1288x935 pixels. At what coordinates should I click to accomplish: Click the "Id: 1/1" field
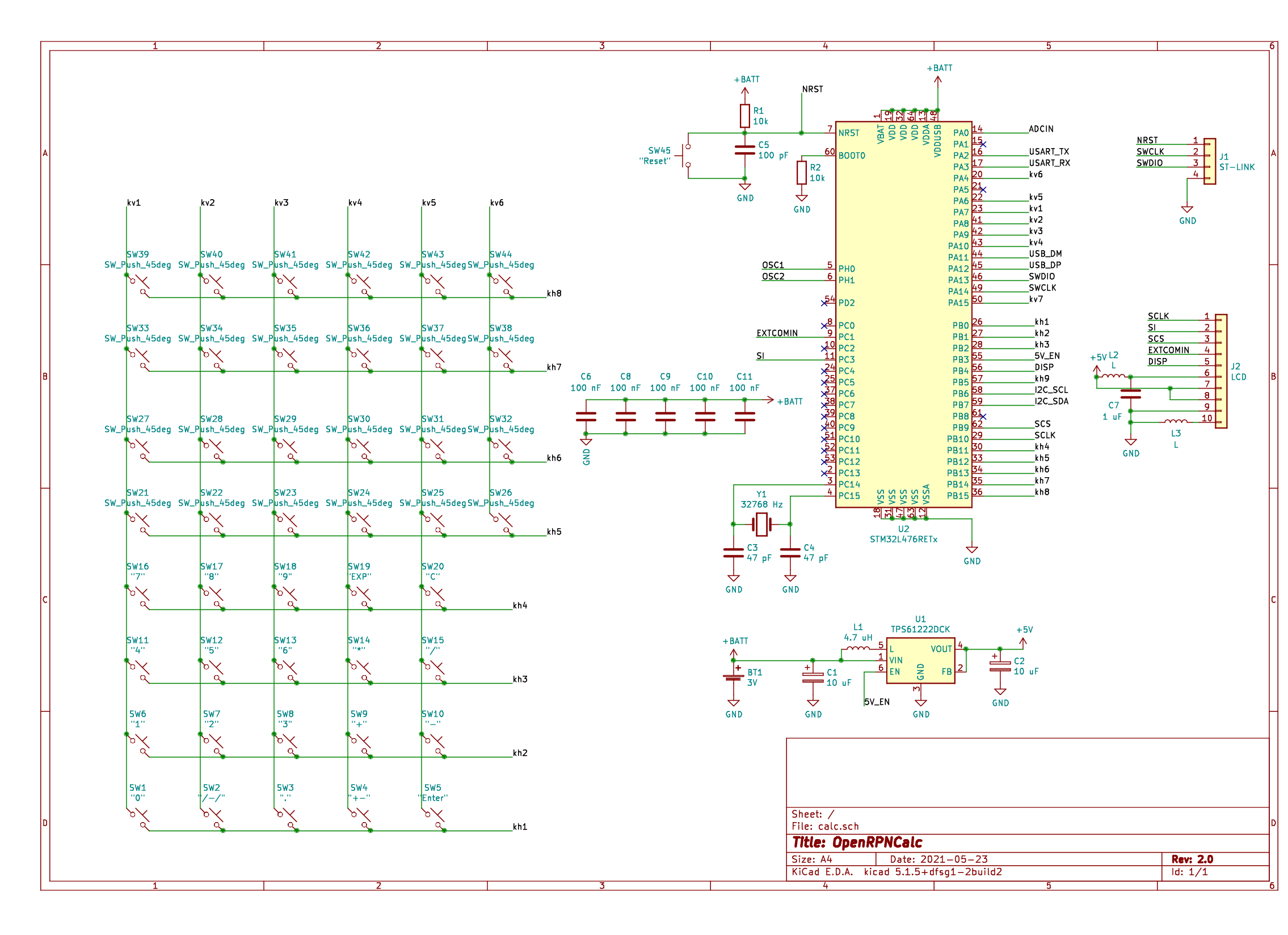coord(1189,872)
